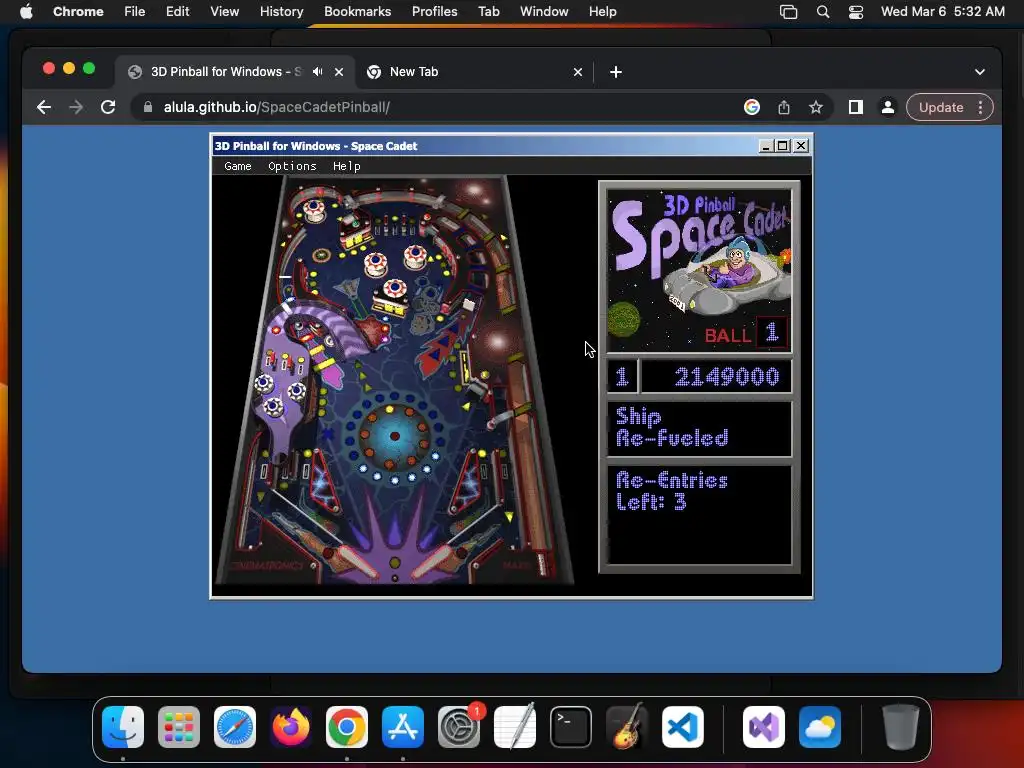Open the Options menu in Pinball
1024x768 pixels.
[x=292, y=166]
